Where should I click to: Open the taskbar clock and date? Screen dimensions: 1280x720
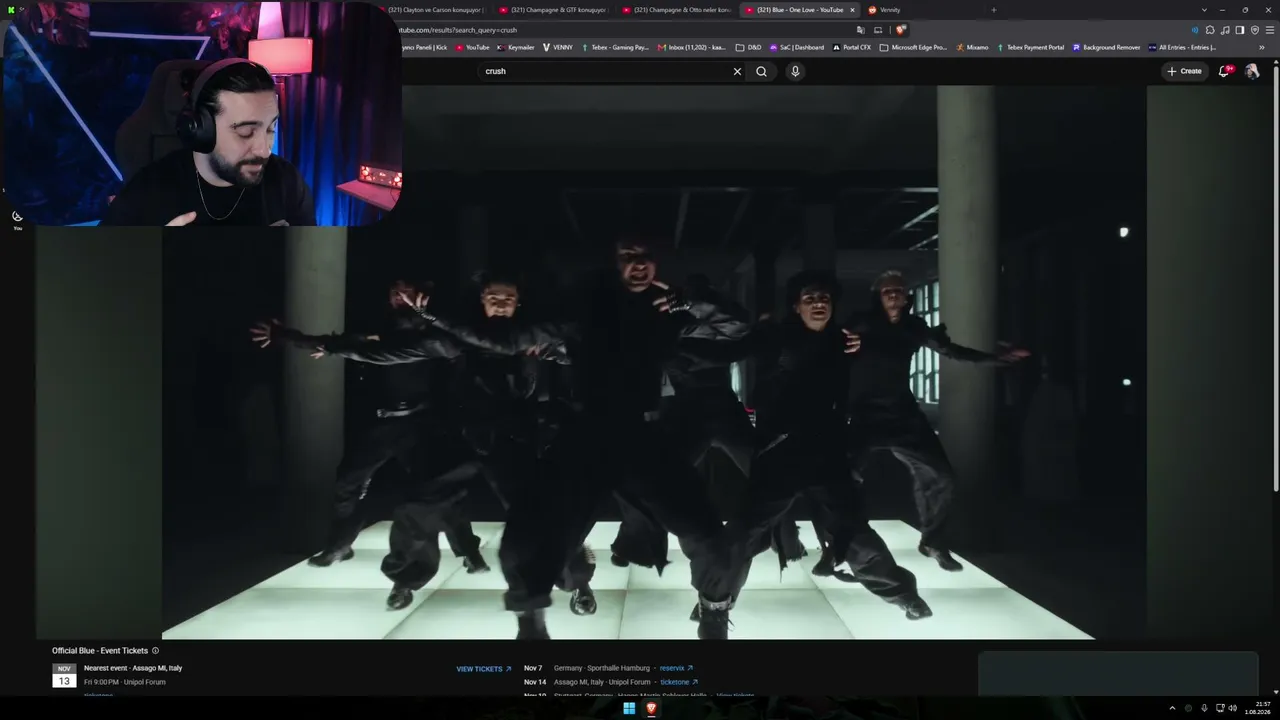pos(1258,708)
